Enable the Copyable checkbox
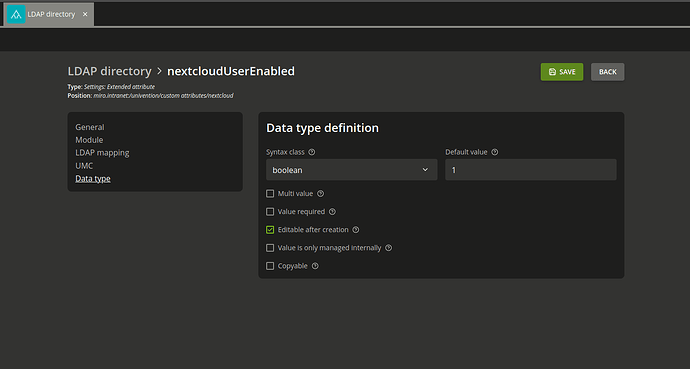Screen dimensions: 690x369 point(270,266)
